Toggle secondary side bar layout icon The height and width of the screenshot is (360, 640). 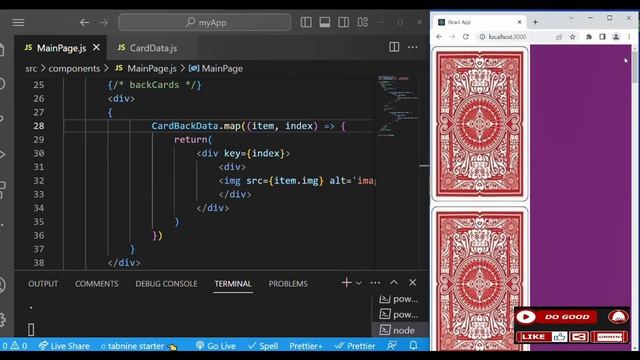click(344, 22)
